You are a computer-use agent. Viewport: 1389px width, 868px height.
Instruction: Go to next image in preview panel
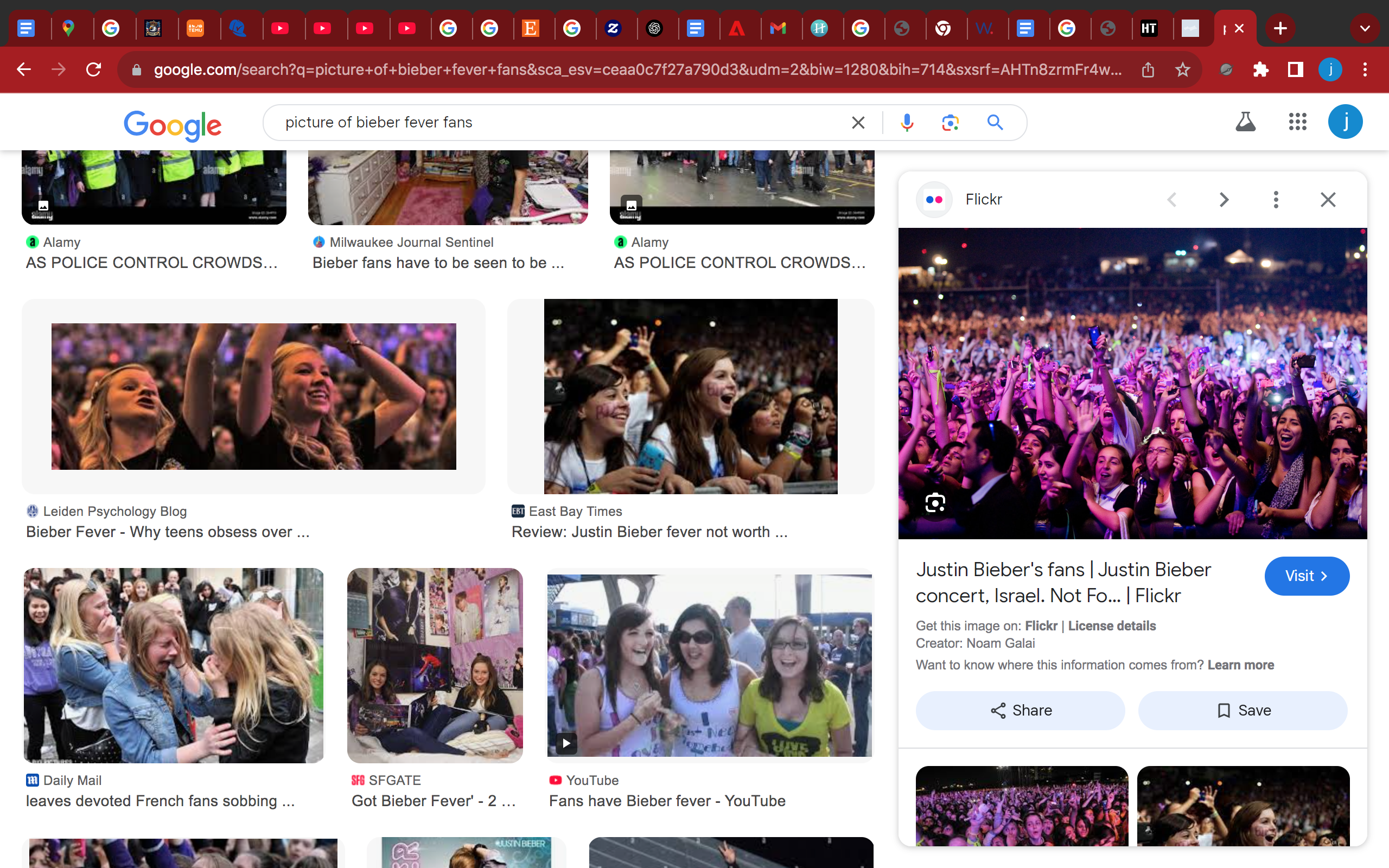point(1224,199)
